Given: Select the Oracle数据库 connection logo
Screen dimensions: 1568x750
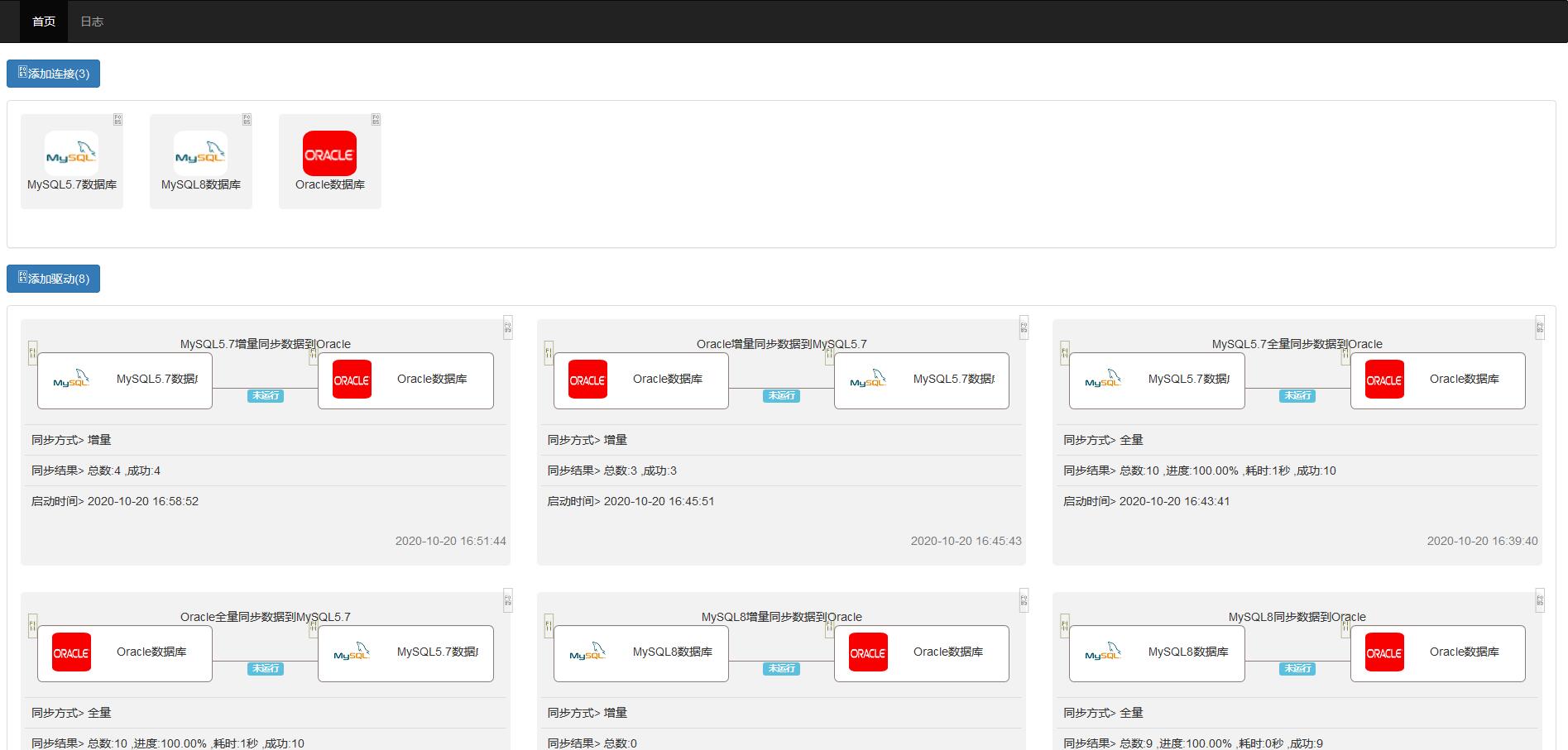Looking at the screenshot, I should click(x=329, y=153).
